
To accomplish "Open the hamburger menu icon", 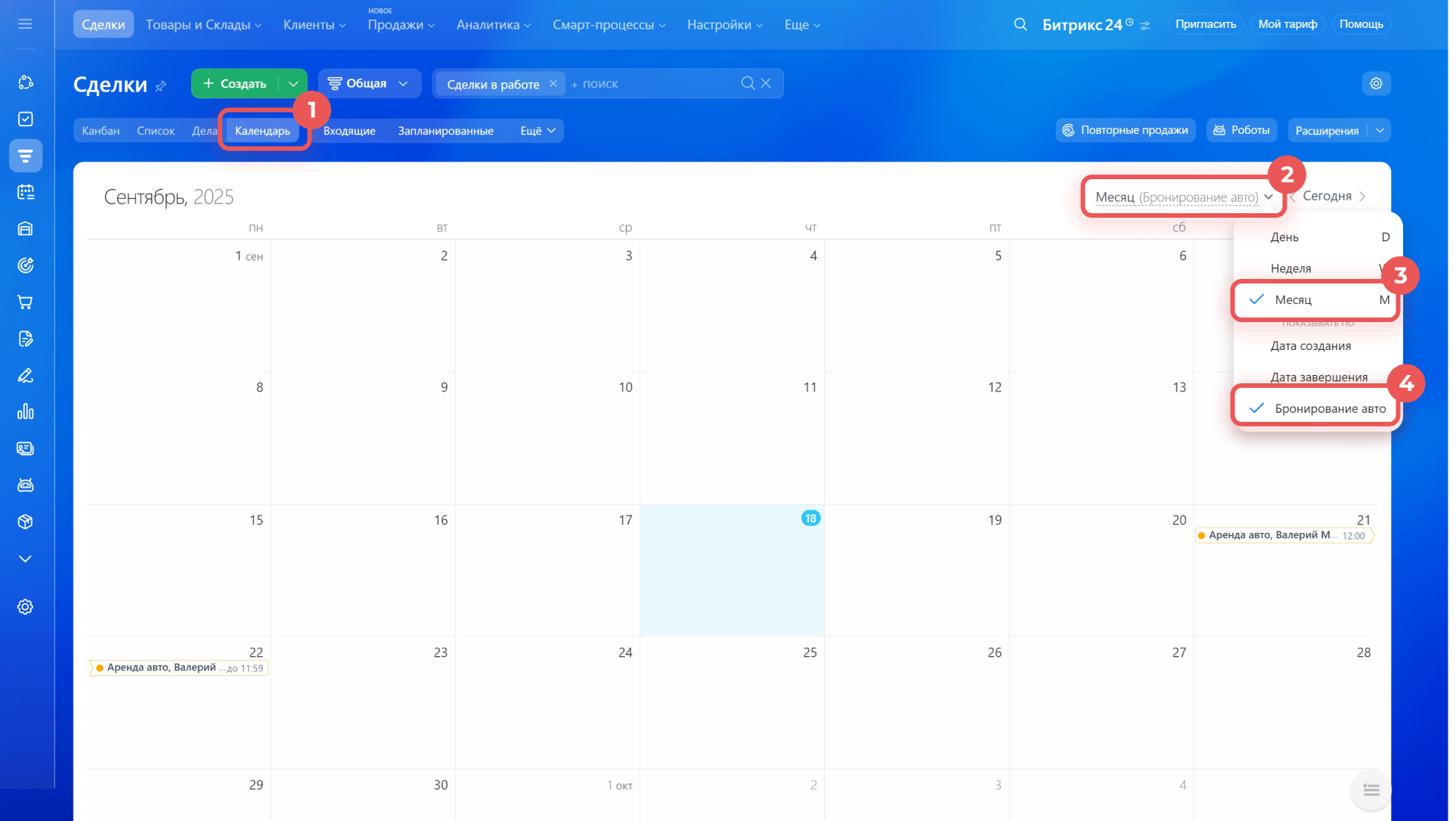I will (25, 24).
